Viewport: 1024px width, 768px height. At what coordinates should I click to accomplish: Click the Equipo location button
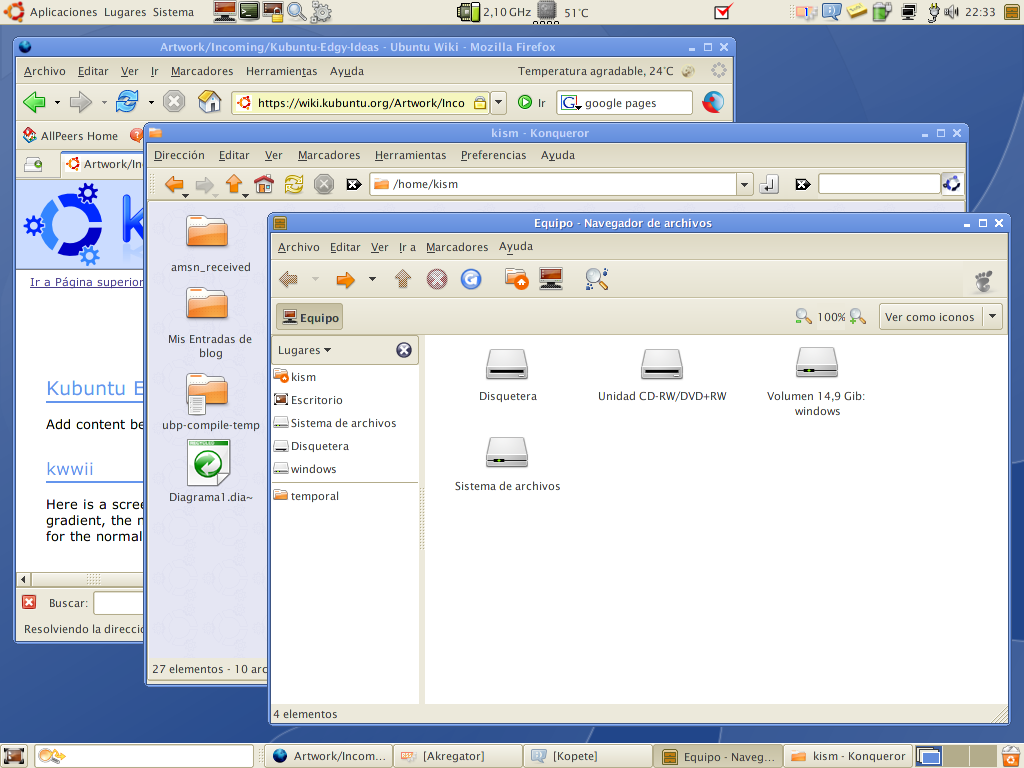pyautogui.click(x=310, y=317)
